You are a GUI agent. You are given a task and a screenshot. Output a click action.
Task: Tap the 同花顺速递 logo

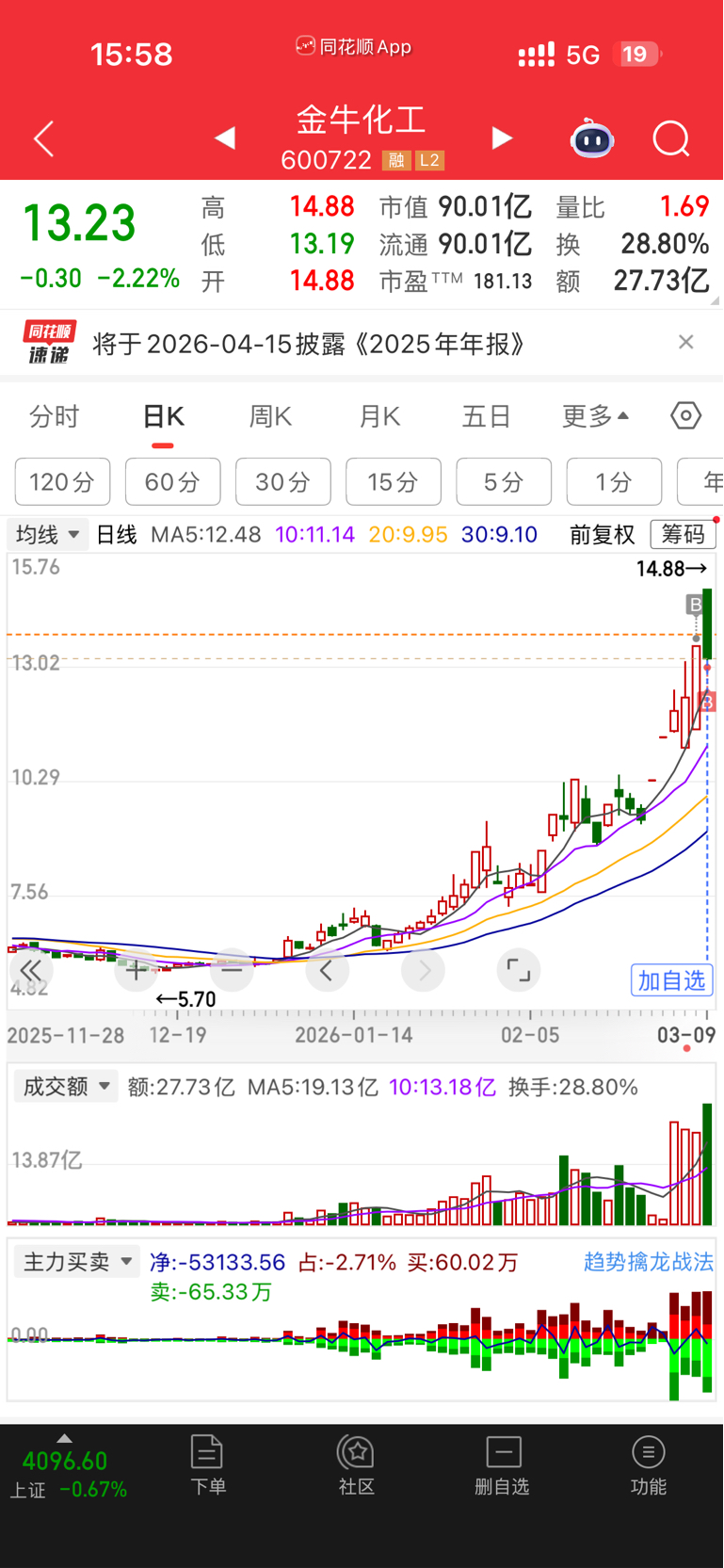49,343
